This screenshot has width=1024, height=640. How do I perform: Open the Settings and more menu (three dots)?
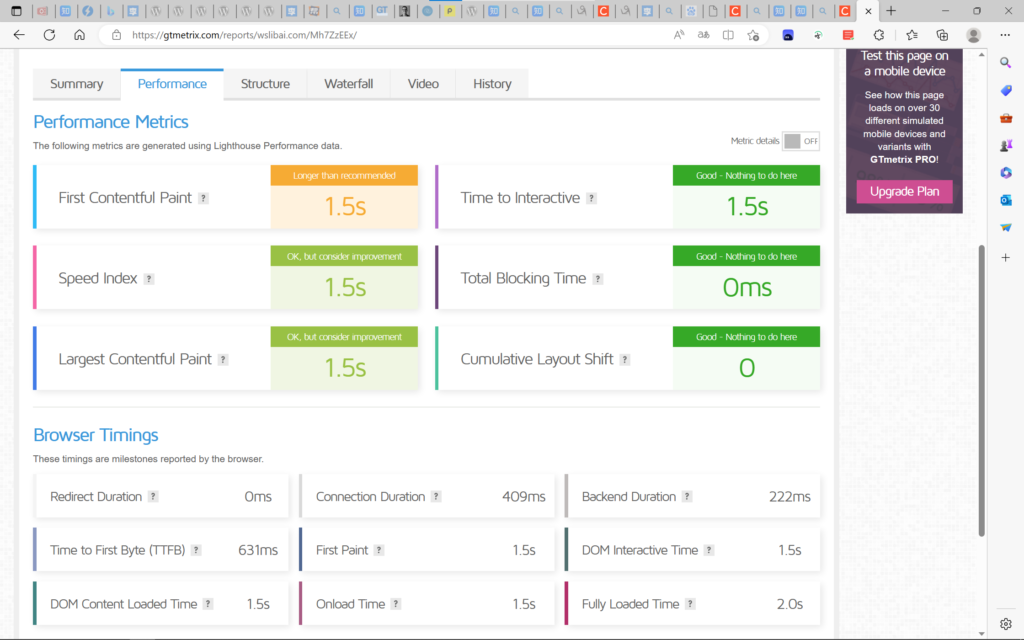tap(1004, 34)
